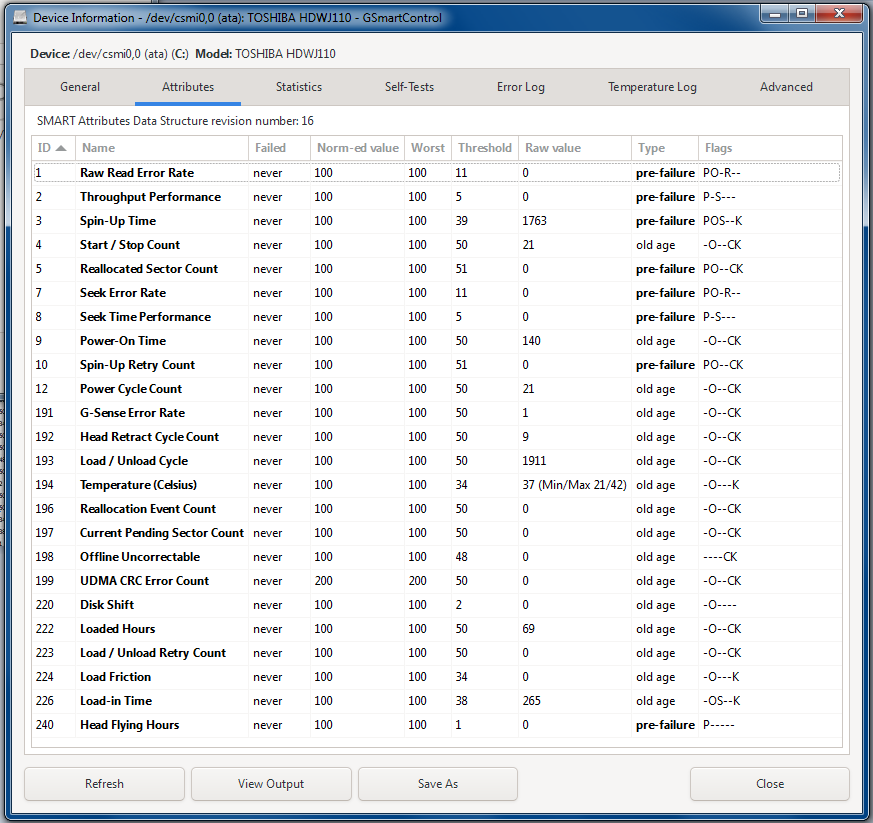Minimize the Device Information window

774,13
